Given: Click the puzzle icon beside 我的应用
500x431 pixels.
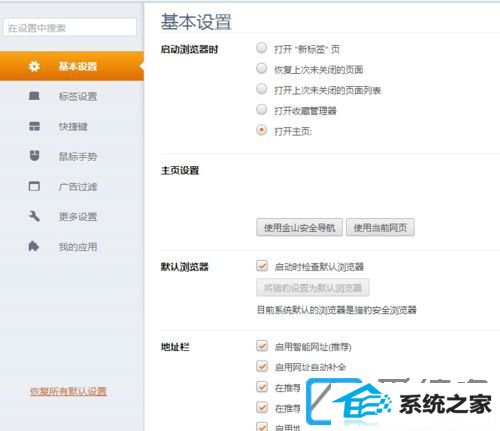Looking at the screenshot, I should 34,246.
